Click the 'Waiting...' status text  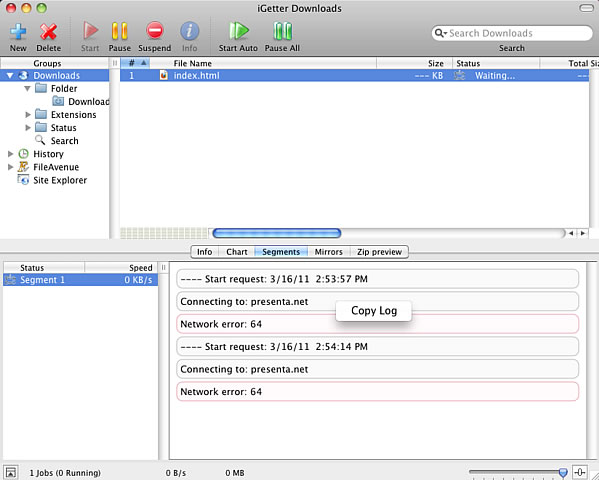point(495,76)
